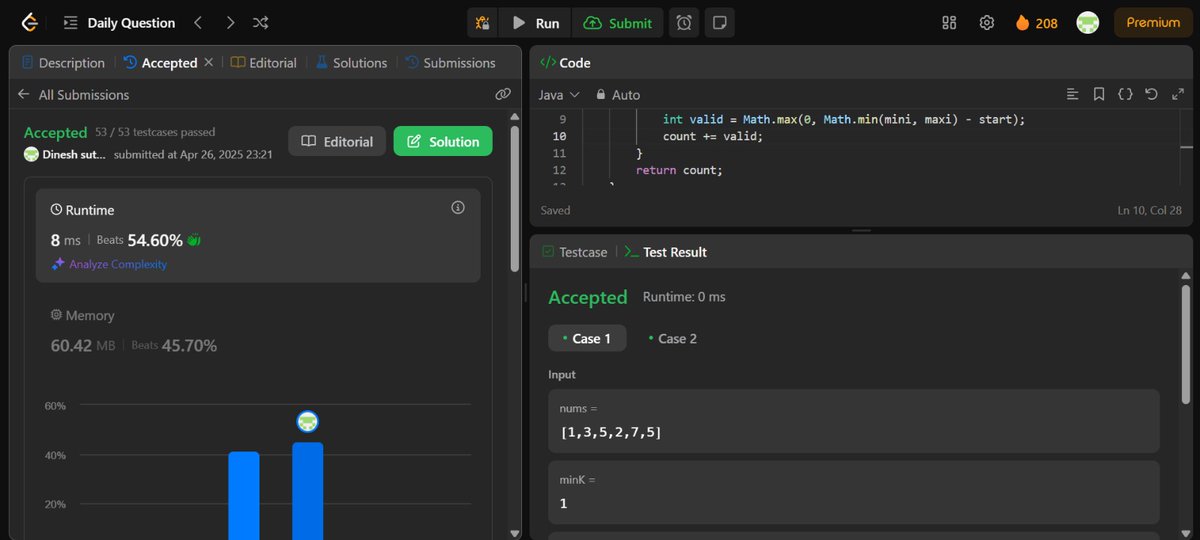Screen dimensions: 1200x540
Task: Click code line 10 count += valid
Action: [x=712, y=136]
